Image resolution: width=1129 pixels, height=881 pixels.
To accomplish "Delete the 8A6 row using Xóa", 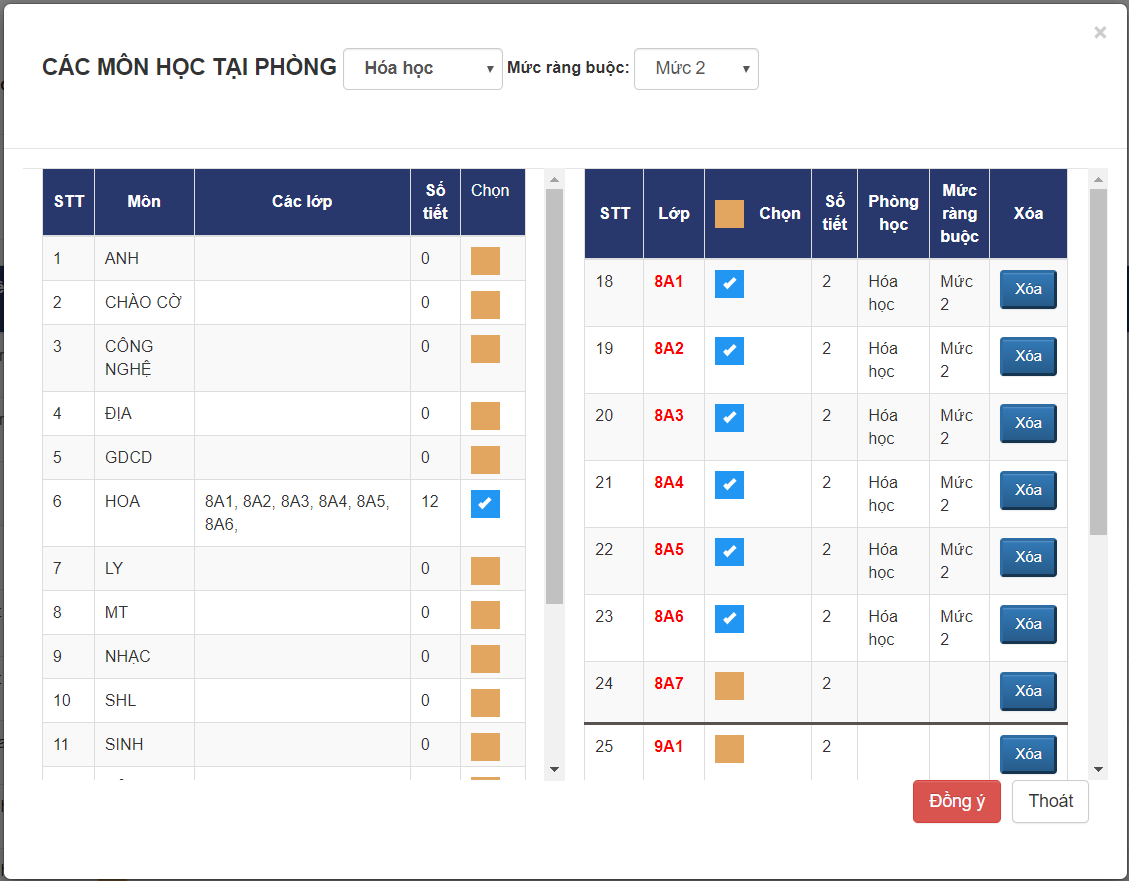I will [1028, 624].
